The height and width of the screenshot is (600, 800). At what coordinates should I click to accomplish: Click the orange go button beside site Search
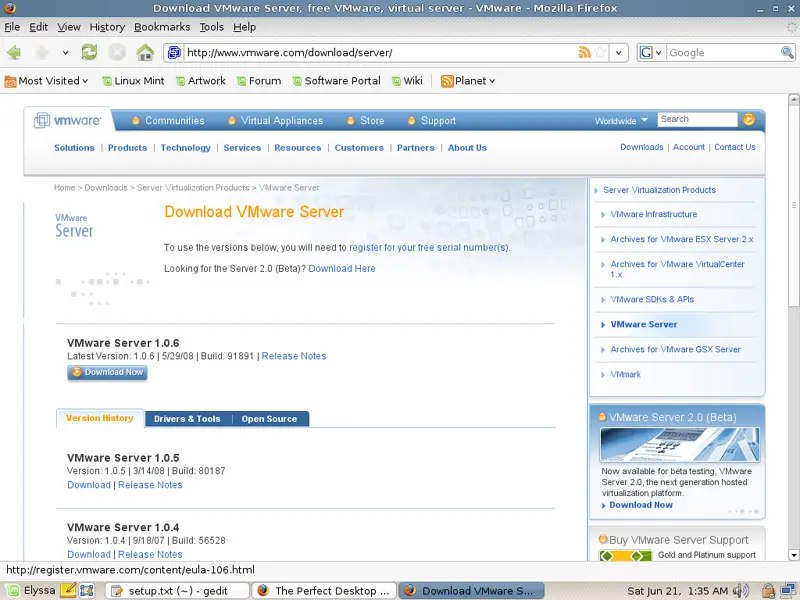coord(748,119)
